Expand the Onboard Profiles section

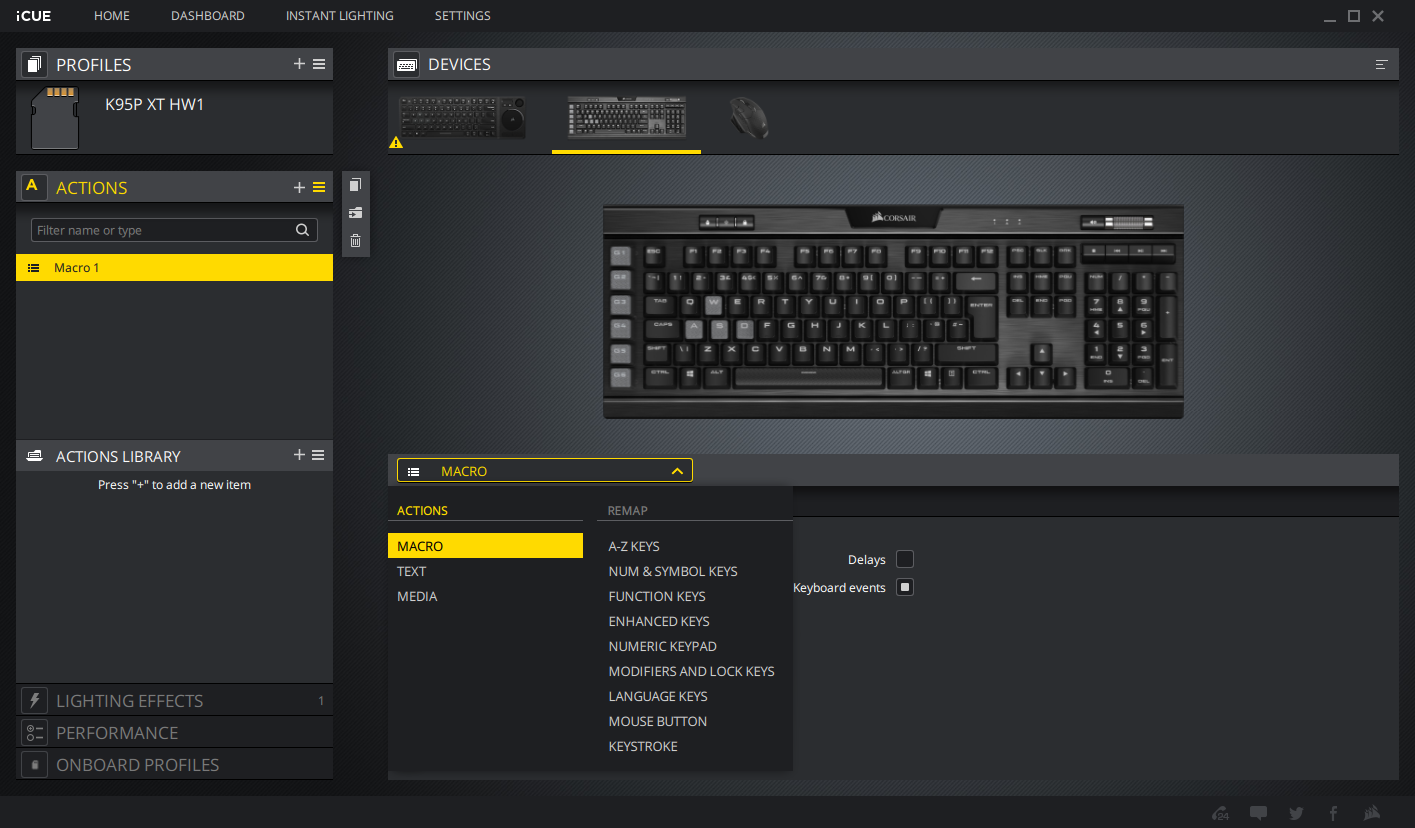175,765
